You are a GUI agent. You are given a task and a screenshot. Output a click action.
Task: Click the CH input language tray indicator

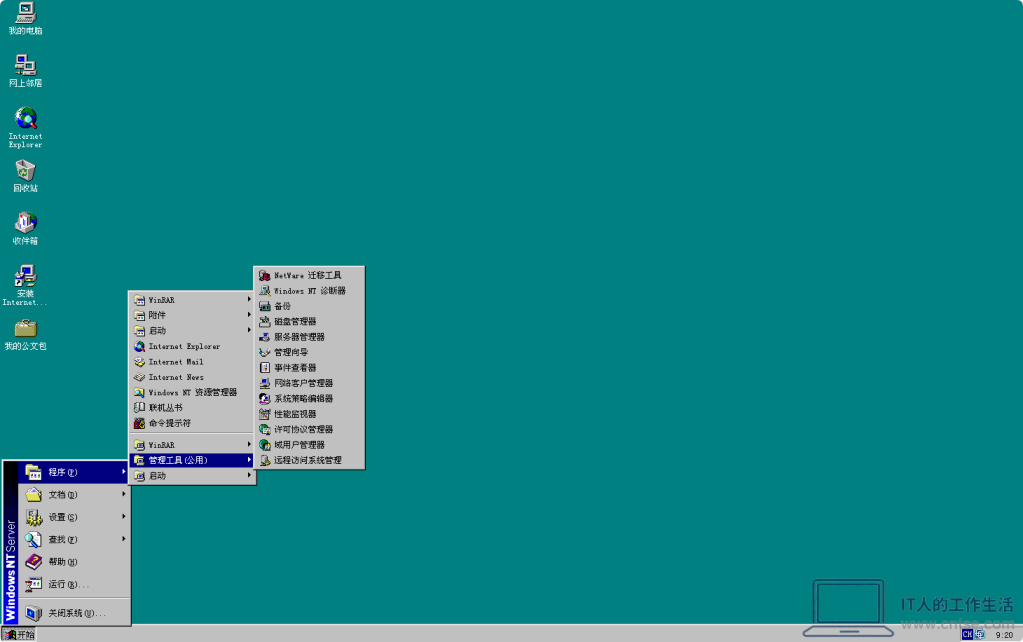pos(967,634)
